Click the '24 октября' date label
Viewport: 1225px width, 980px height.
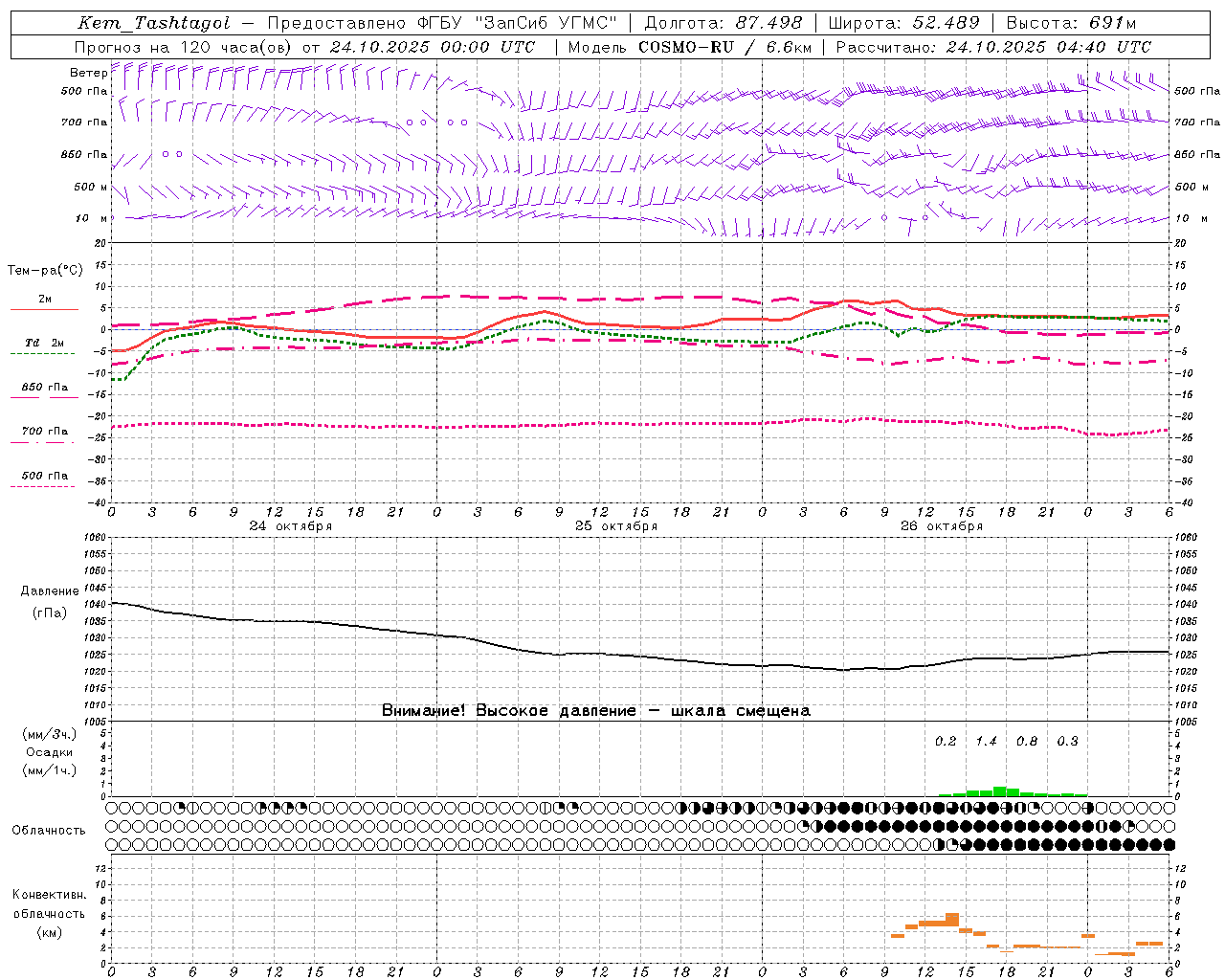pos(291,526)
